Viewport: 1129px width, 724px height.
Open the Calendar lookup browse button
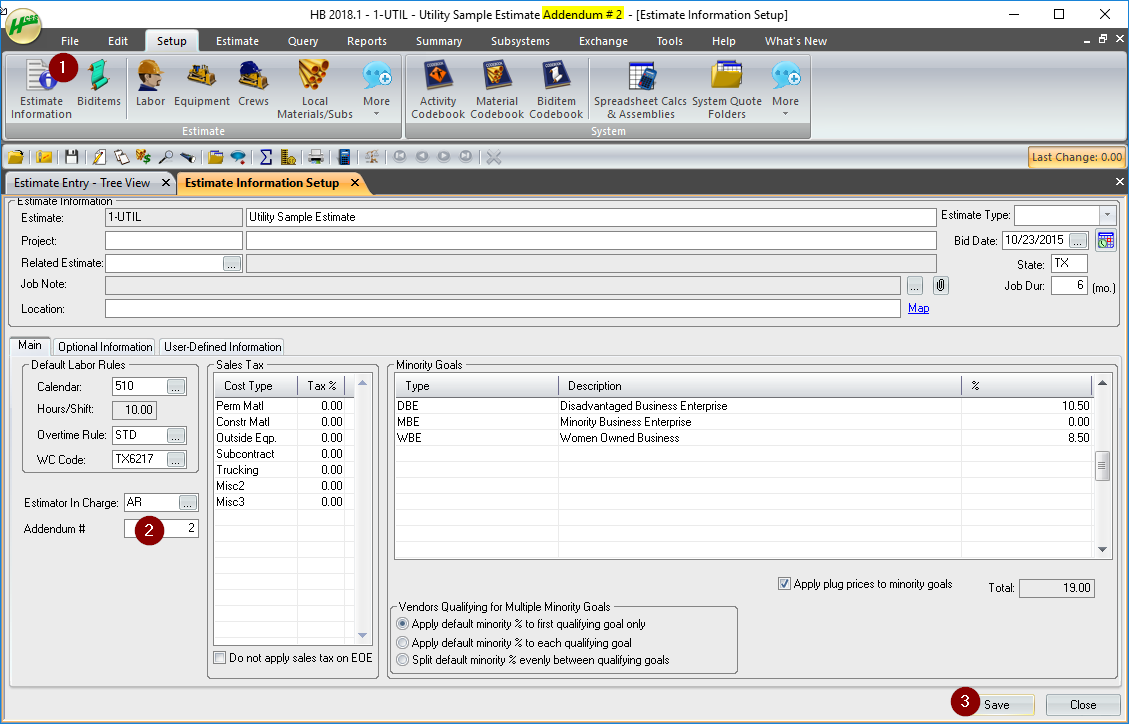coord(176,387)
